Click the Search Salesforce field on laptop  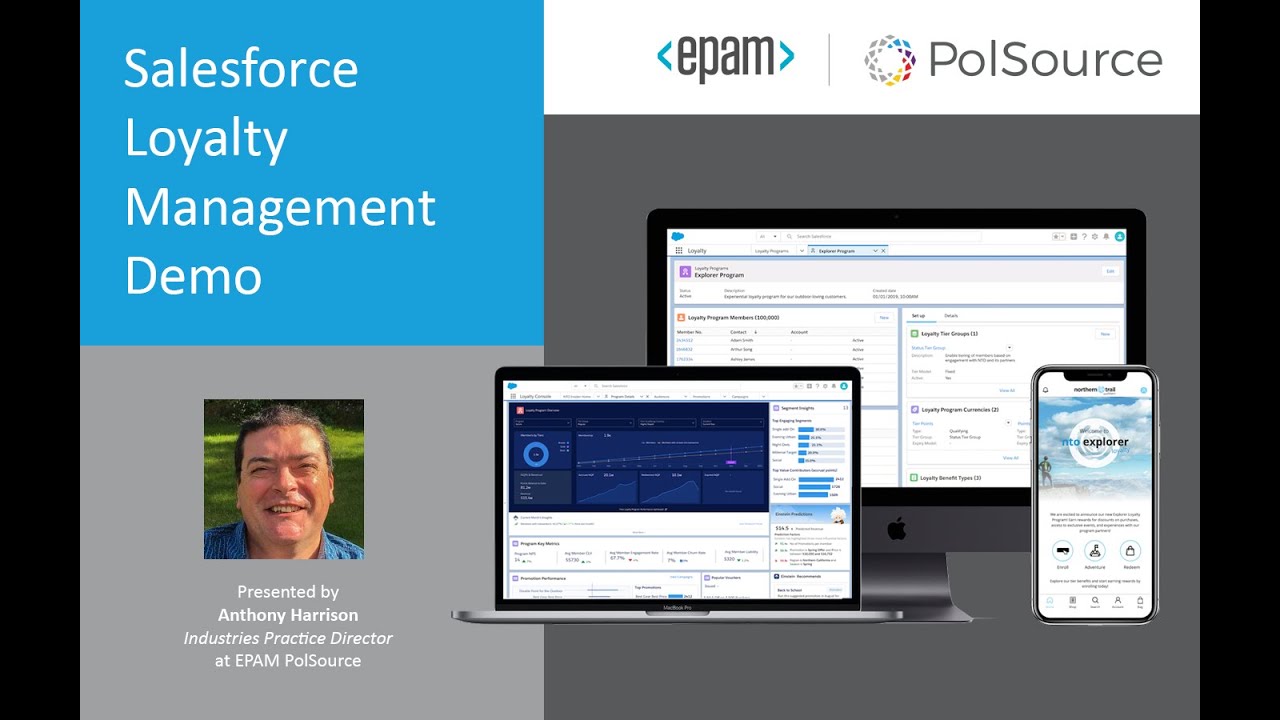click(x=665, y=386)
